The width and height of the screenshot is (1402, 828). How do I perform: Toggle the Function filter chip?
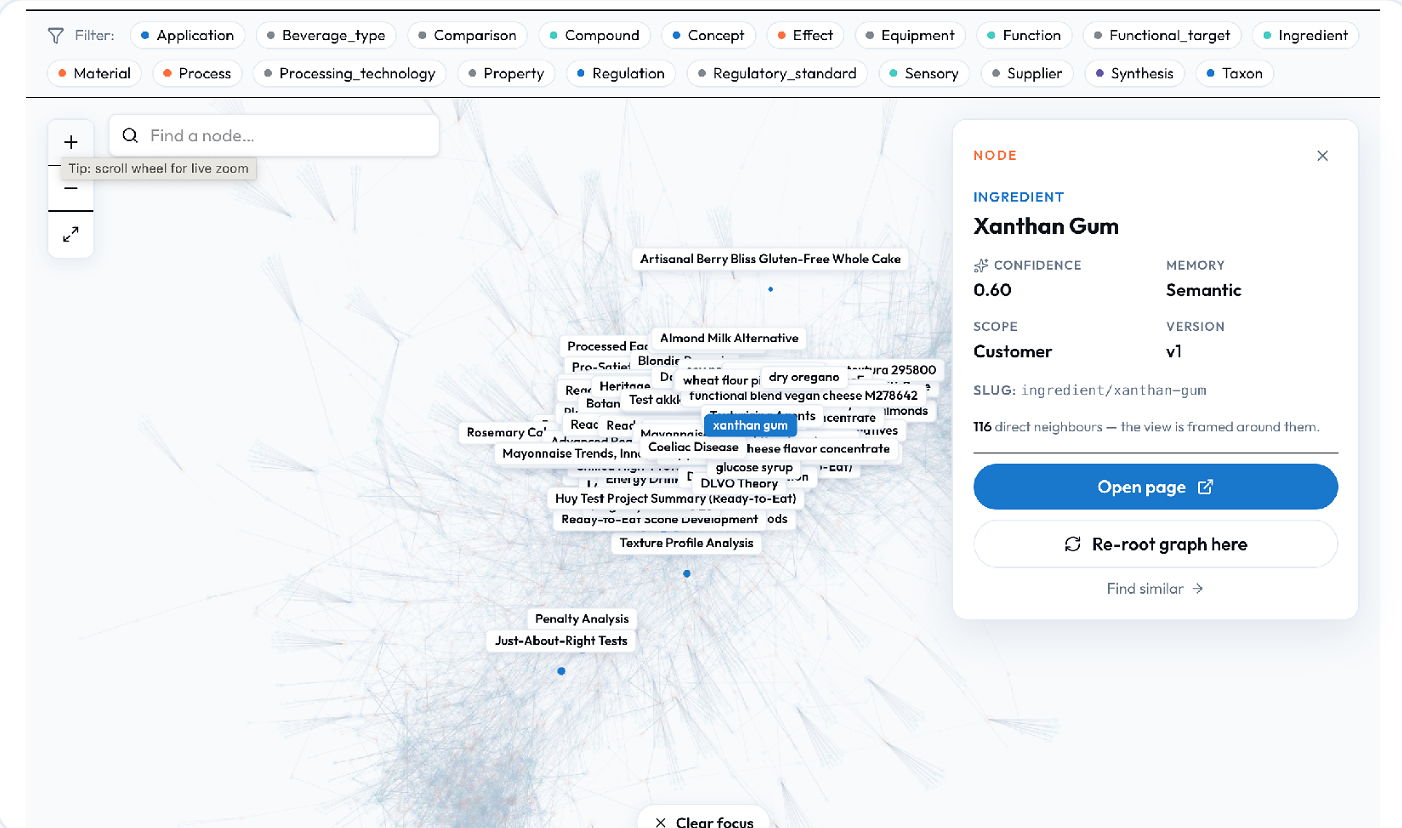coord(1024,35)
